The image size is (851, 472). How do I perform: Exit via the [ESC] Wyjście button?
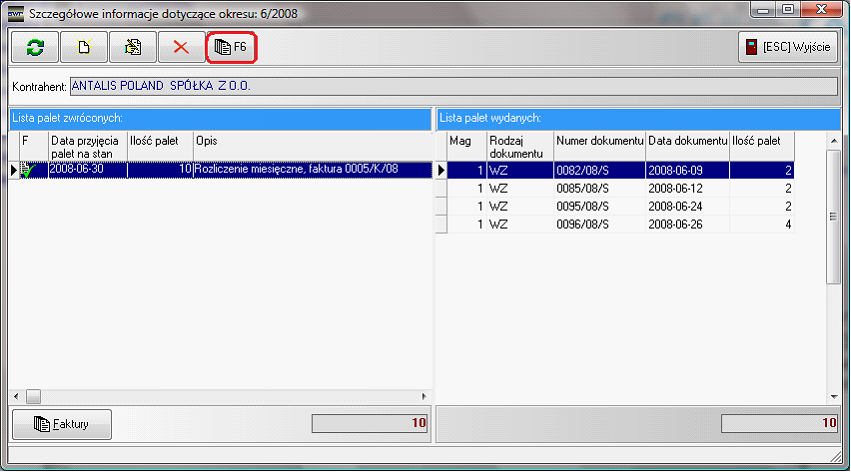pyautogui.click(x=786, y=47)
